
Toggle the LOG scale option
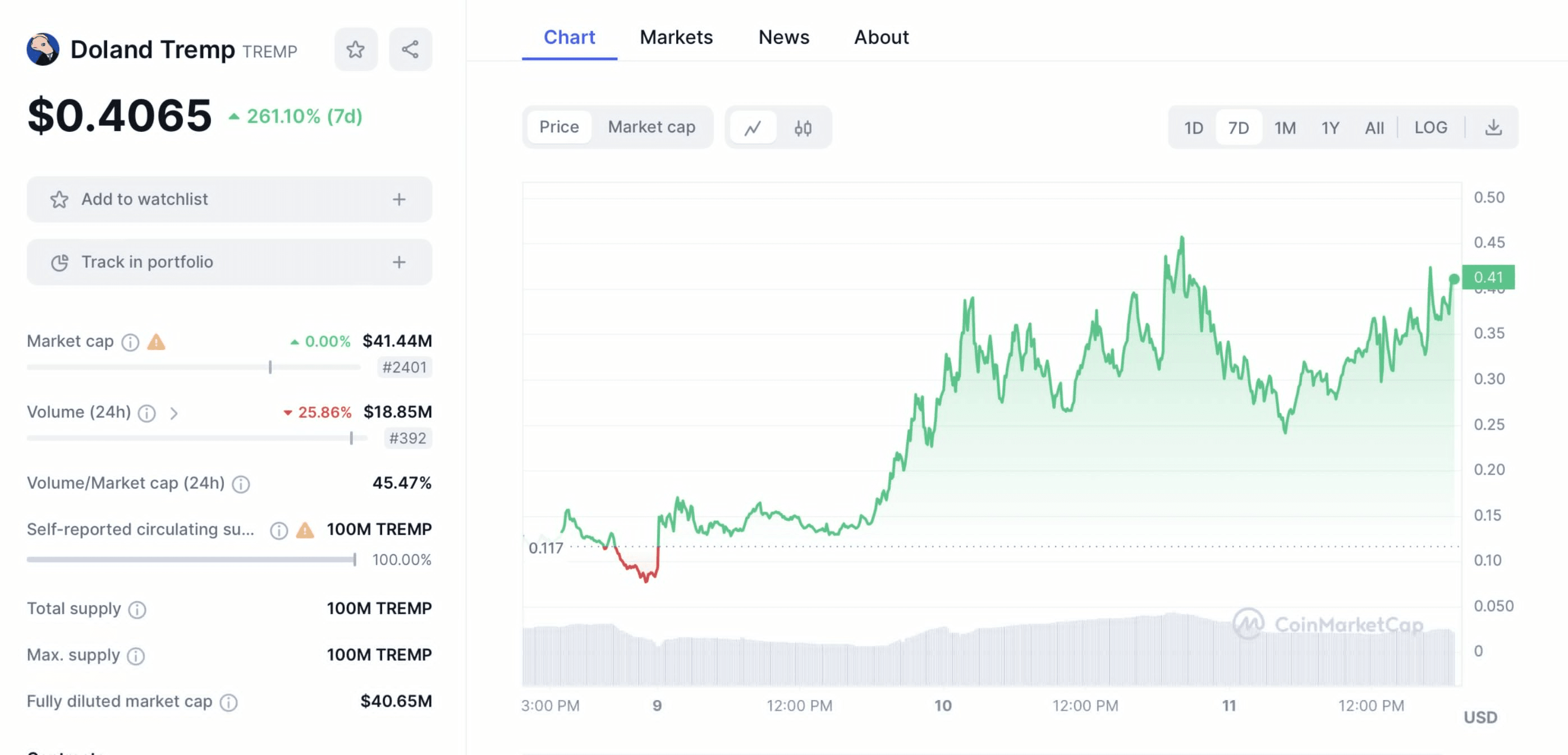click(1431, 128)
